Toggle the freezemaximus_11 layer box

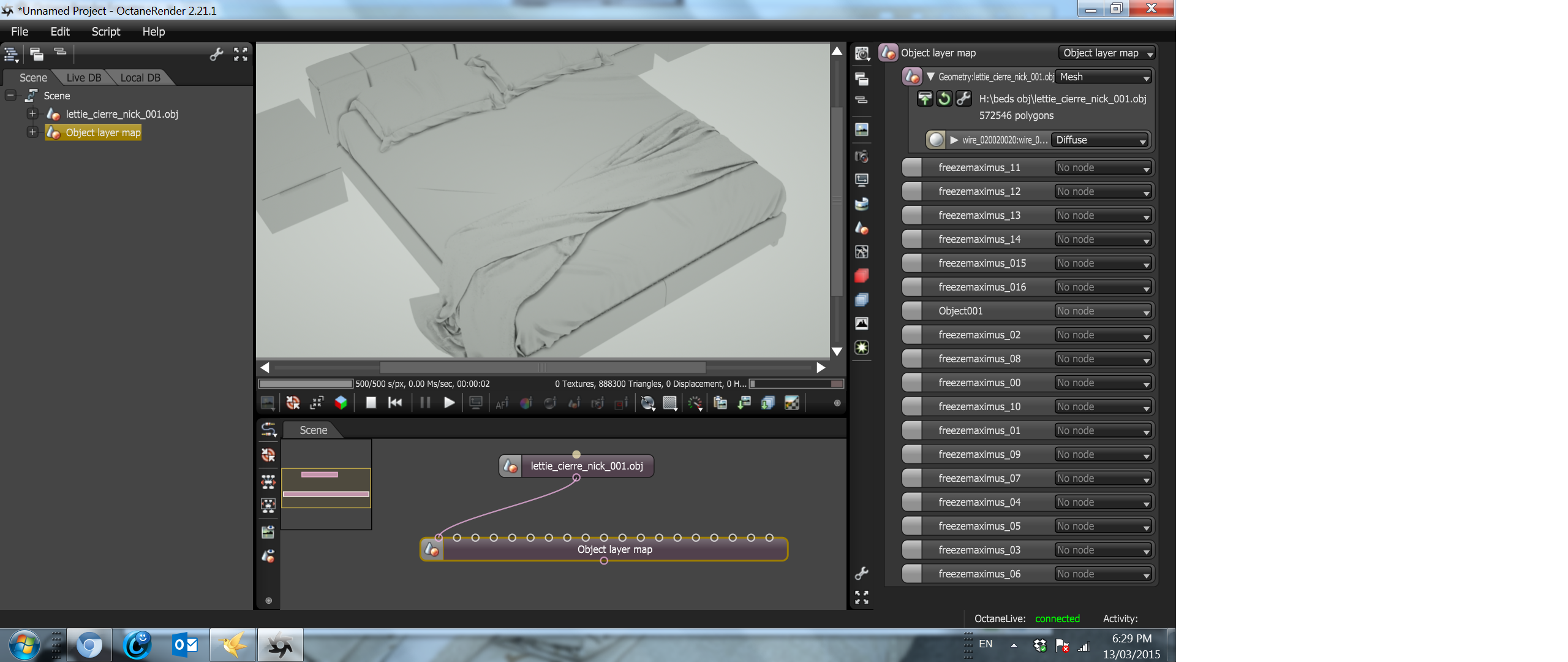[912, 167]
